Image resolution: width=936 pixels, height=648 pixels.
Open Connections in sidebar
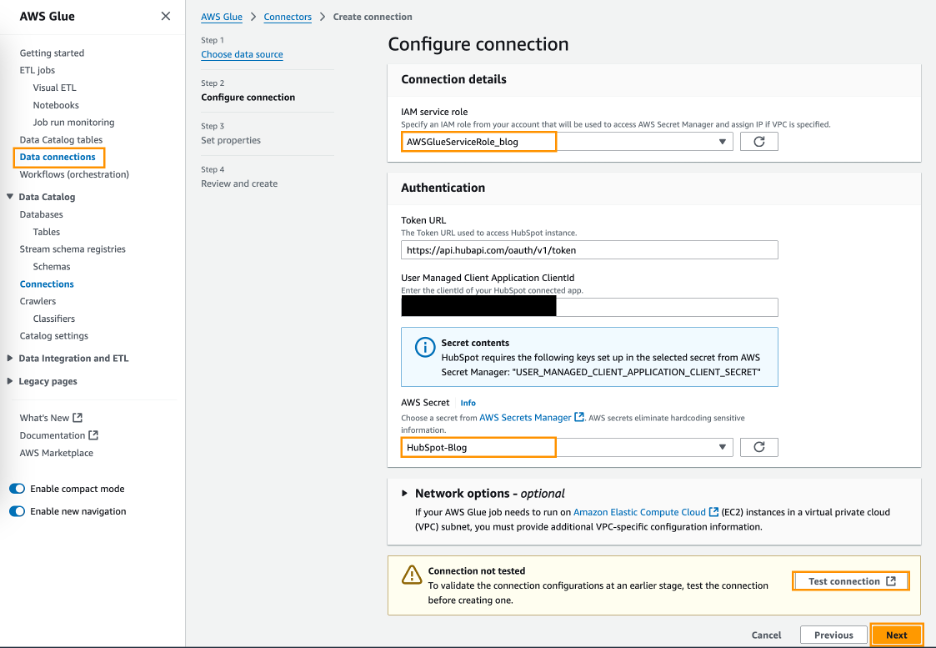click(47, 284)
